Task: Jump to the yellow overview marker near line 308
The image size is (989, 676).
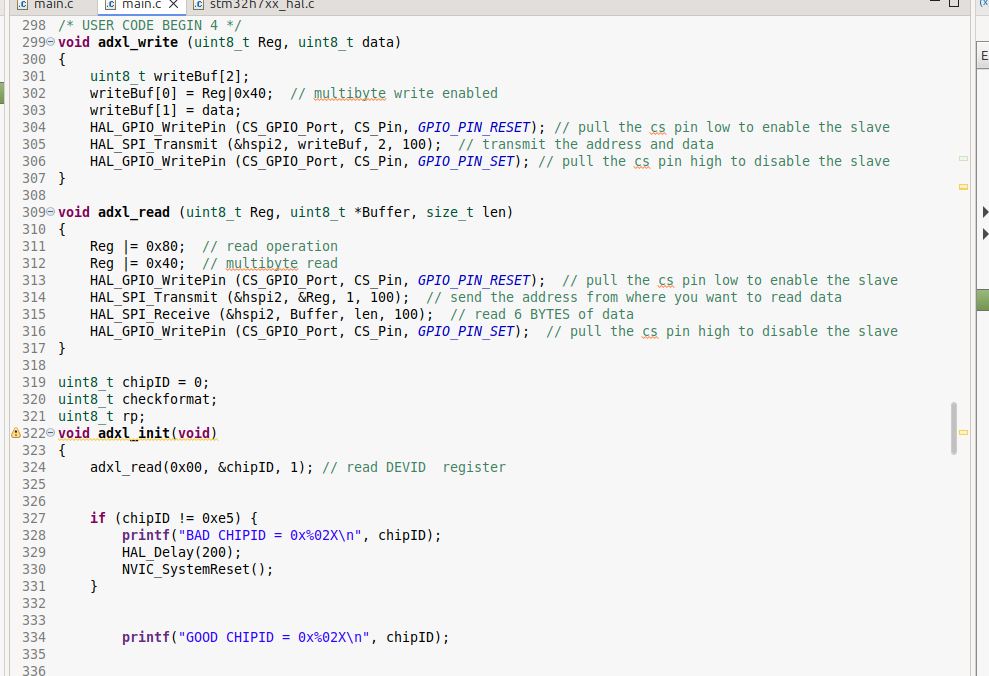Action: (963, 187)
